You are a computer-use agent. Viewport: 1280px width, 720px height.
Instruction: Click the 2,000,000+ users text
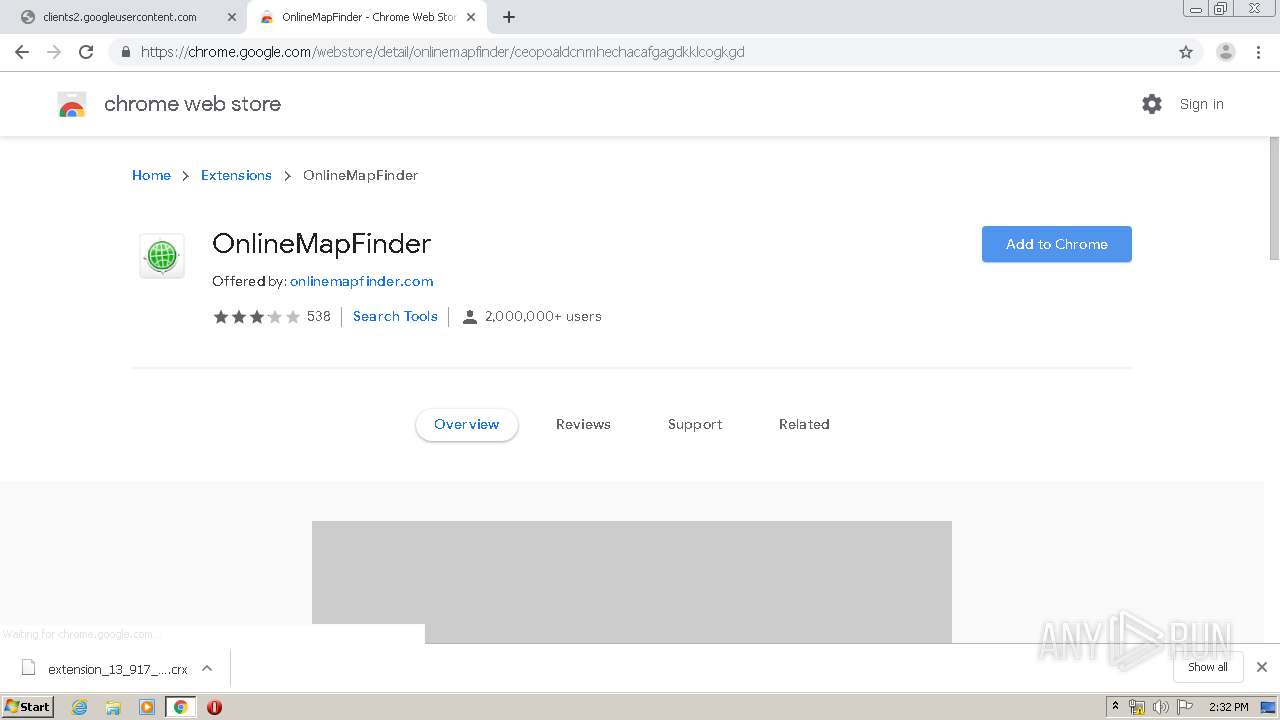[543, 316]
